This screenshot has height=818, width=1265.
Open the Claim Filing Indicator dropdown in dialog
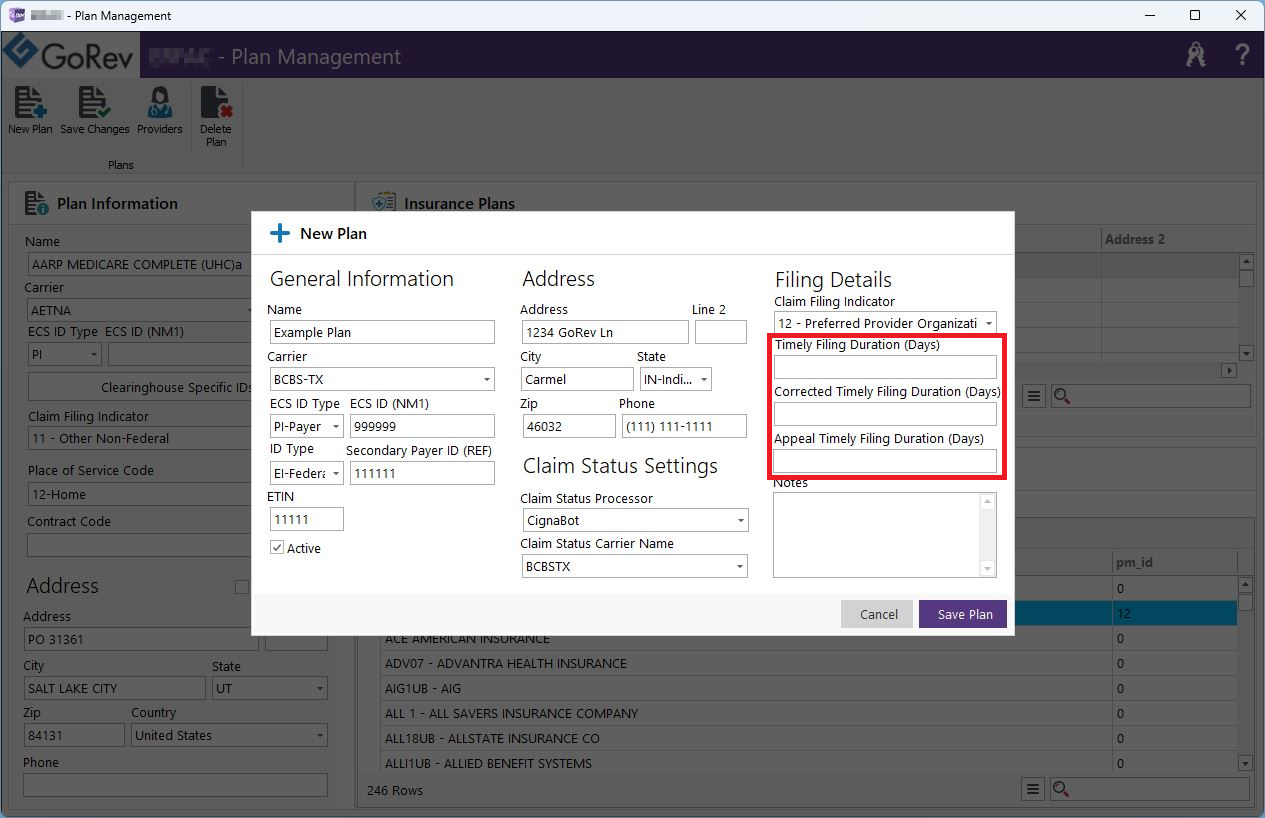885,324
